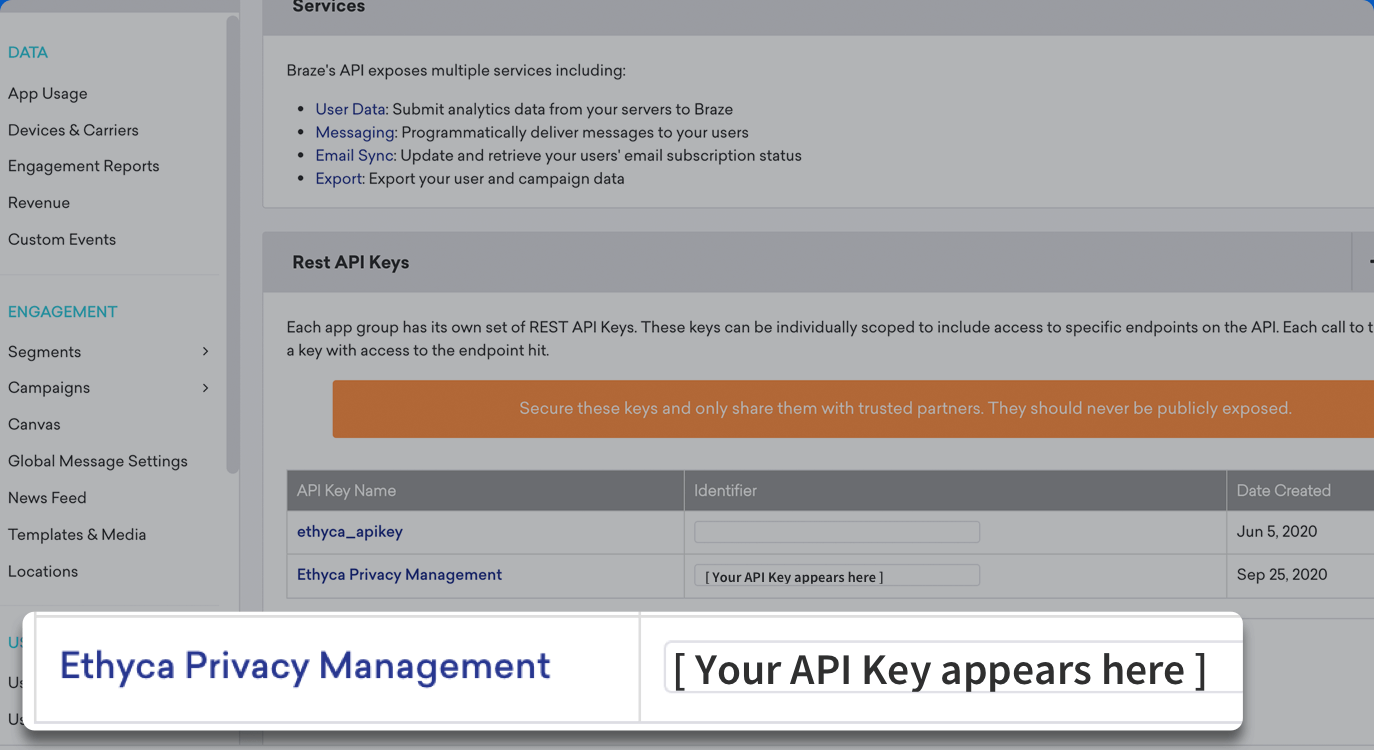Click the ENGAGEMENT sidebar section heading
Viewport: 1374px width, 750px height.
(x=63, y=312)
